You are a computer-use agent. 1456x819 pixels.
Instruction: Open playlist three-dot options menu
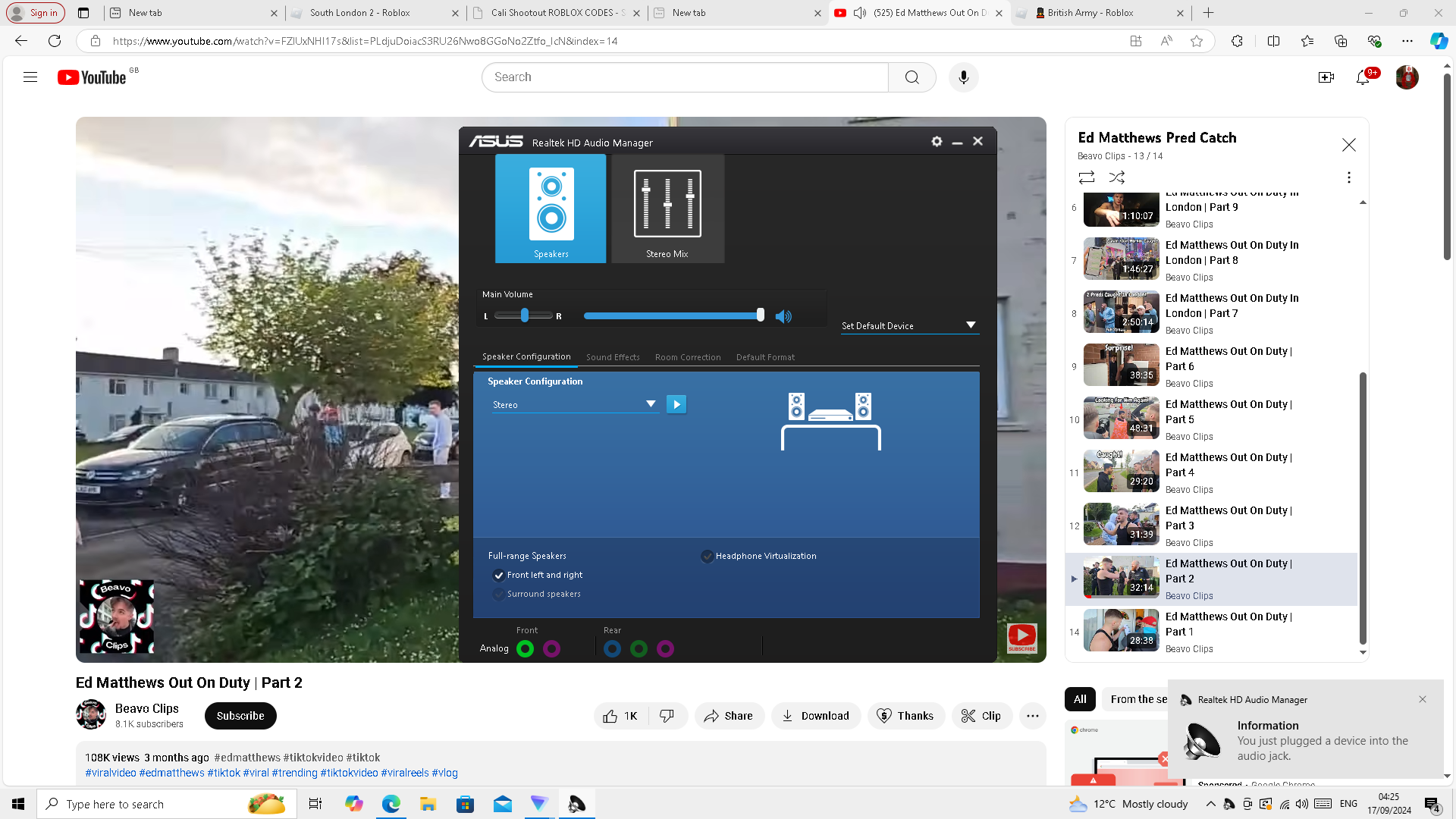click(1348, 177)
